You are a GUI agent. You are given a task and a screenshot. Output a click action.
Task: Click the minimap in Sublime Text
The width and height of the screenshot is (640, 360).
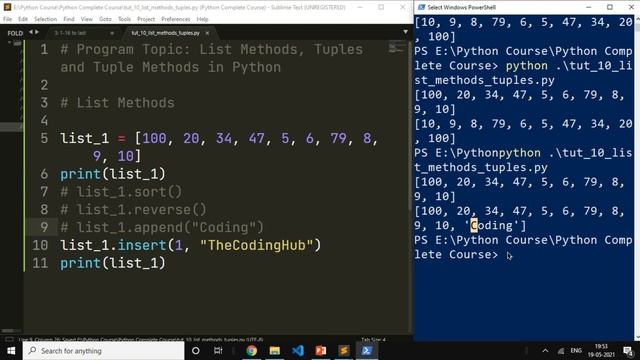tap(396, 48)
